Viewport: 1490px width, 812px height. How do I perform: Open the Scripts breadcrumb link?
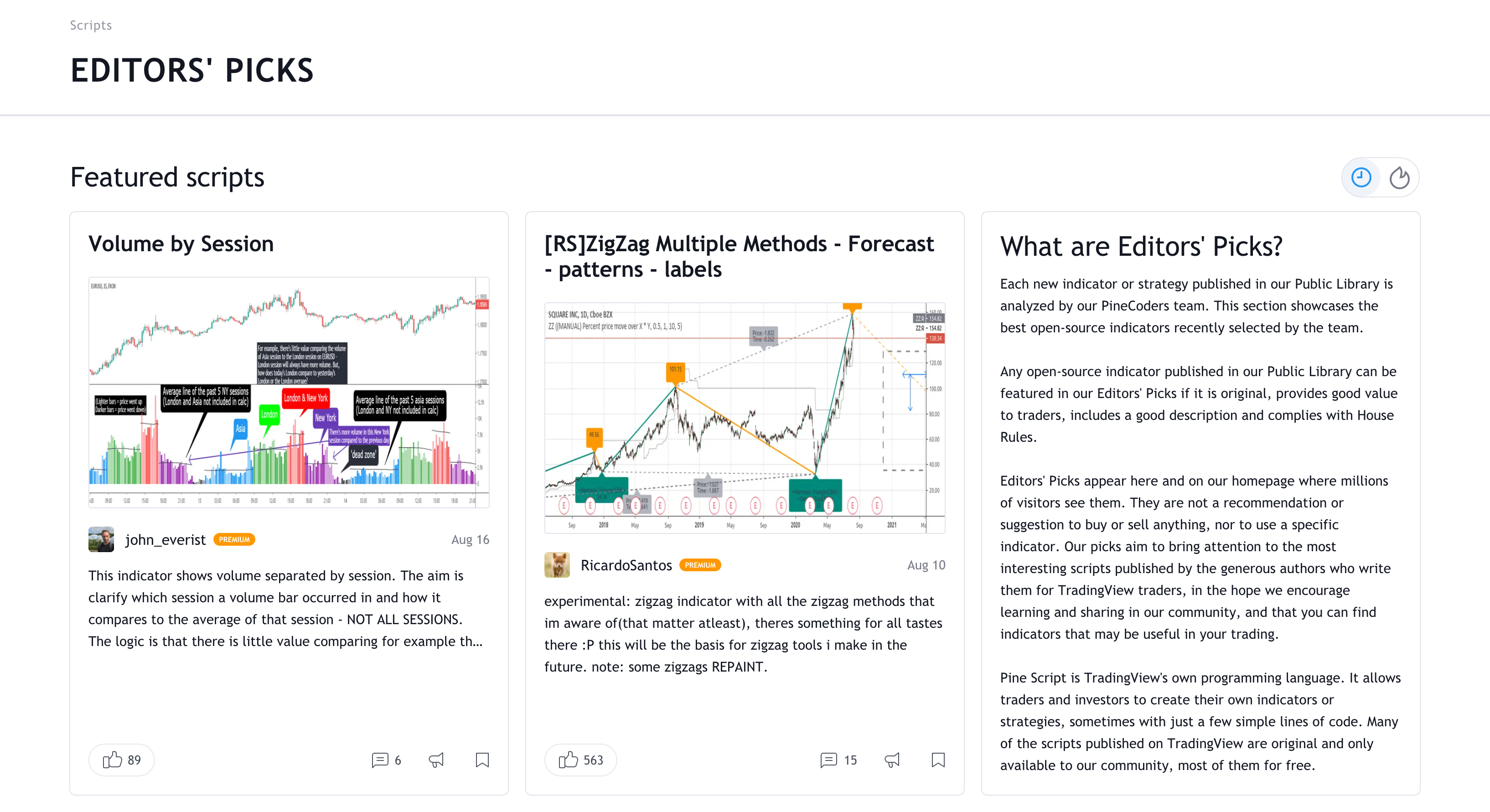tap(91, 25)
